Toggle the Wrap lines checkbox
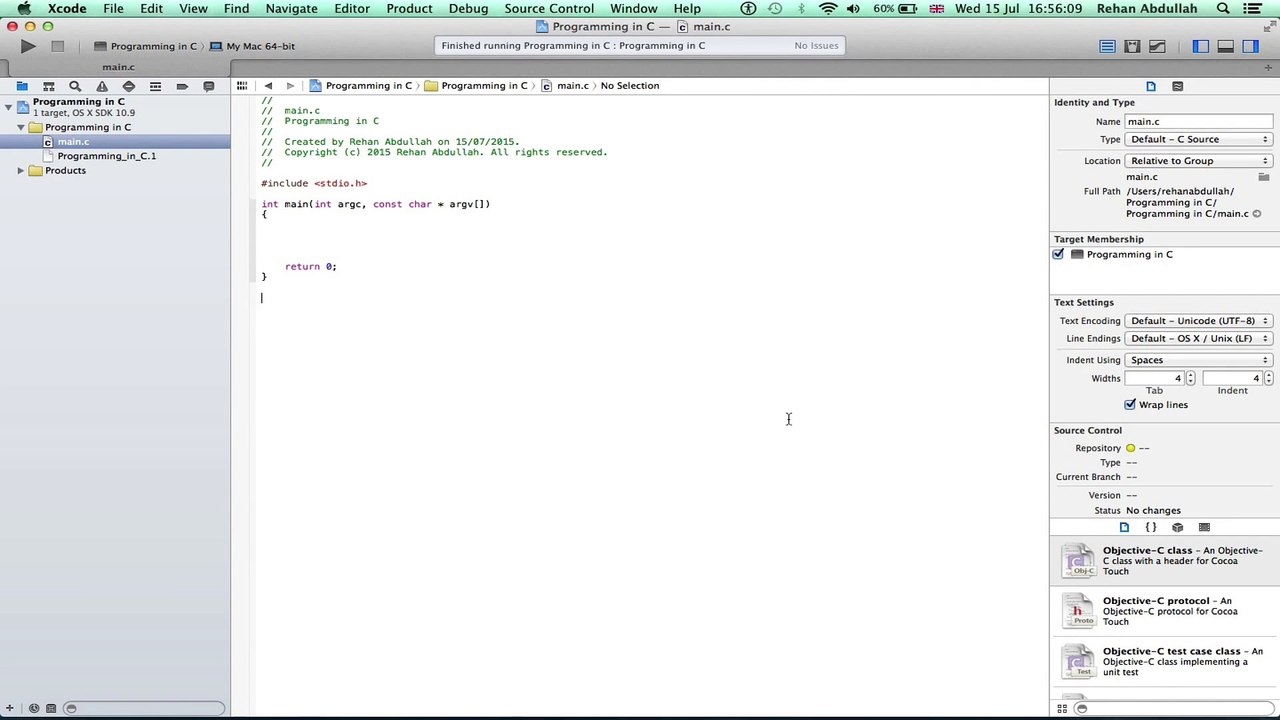 coord(1130,405)
